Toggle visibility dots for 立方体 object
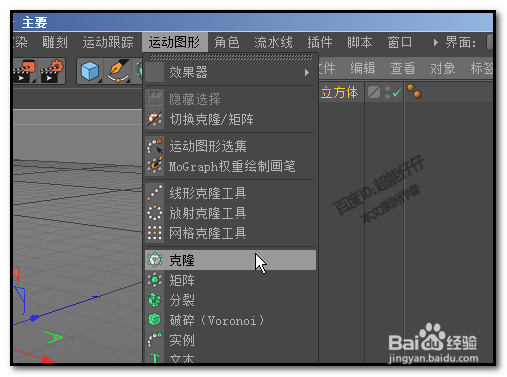 387,92
